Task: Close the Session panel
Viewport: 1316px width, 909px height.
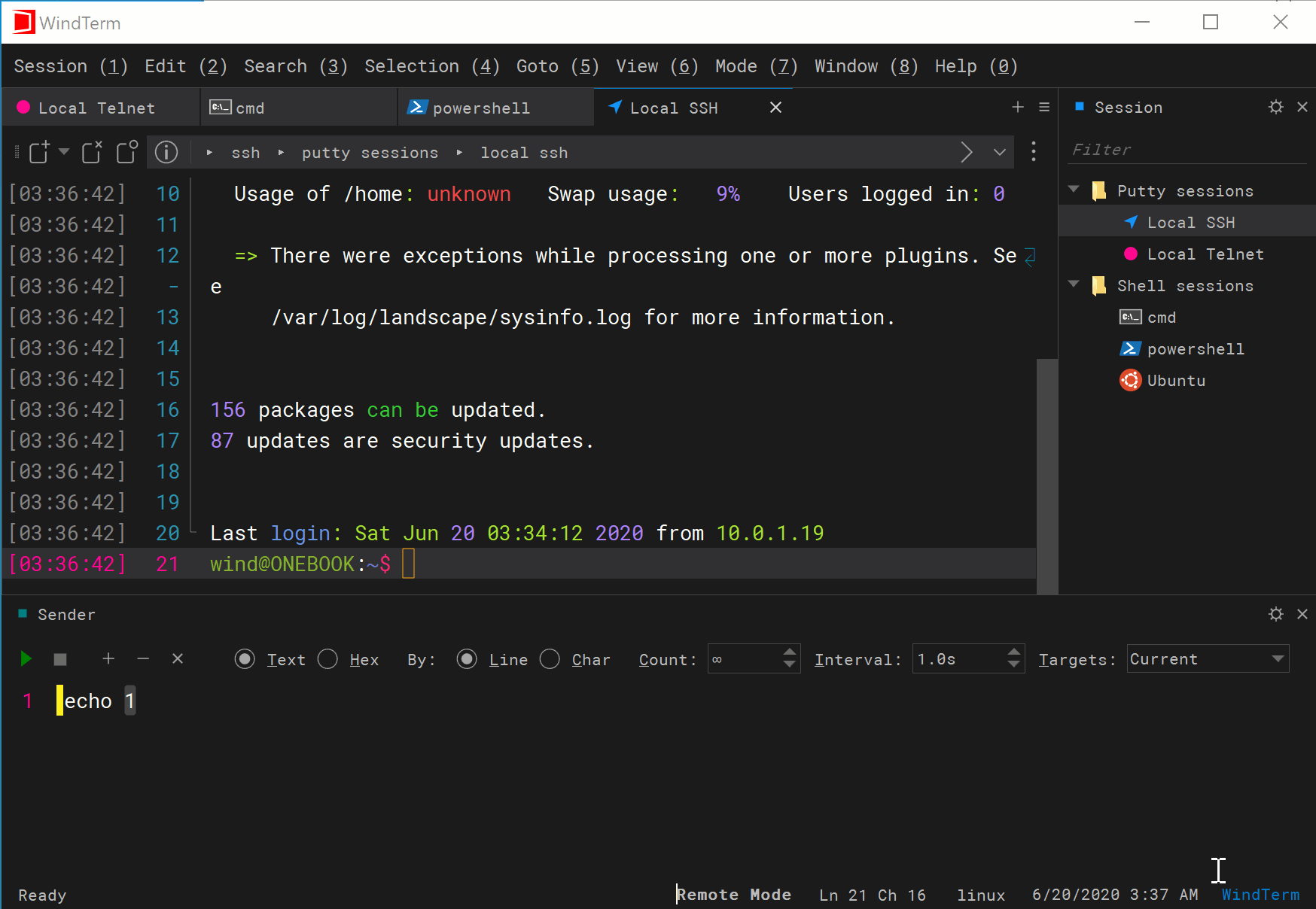Action: pos(1302,107)
